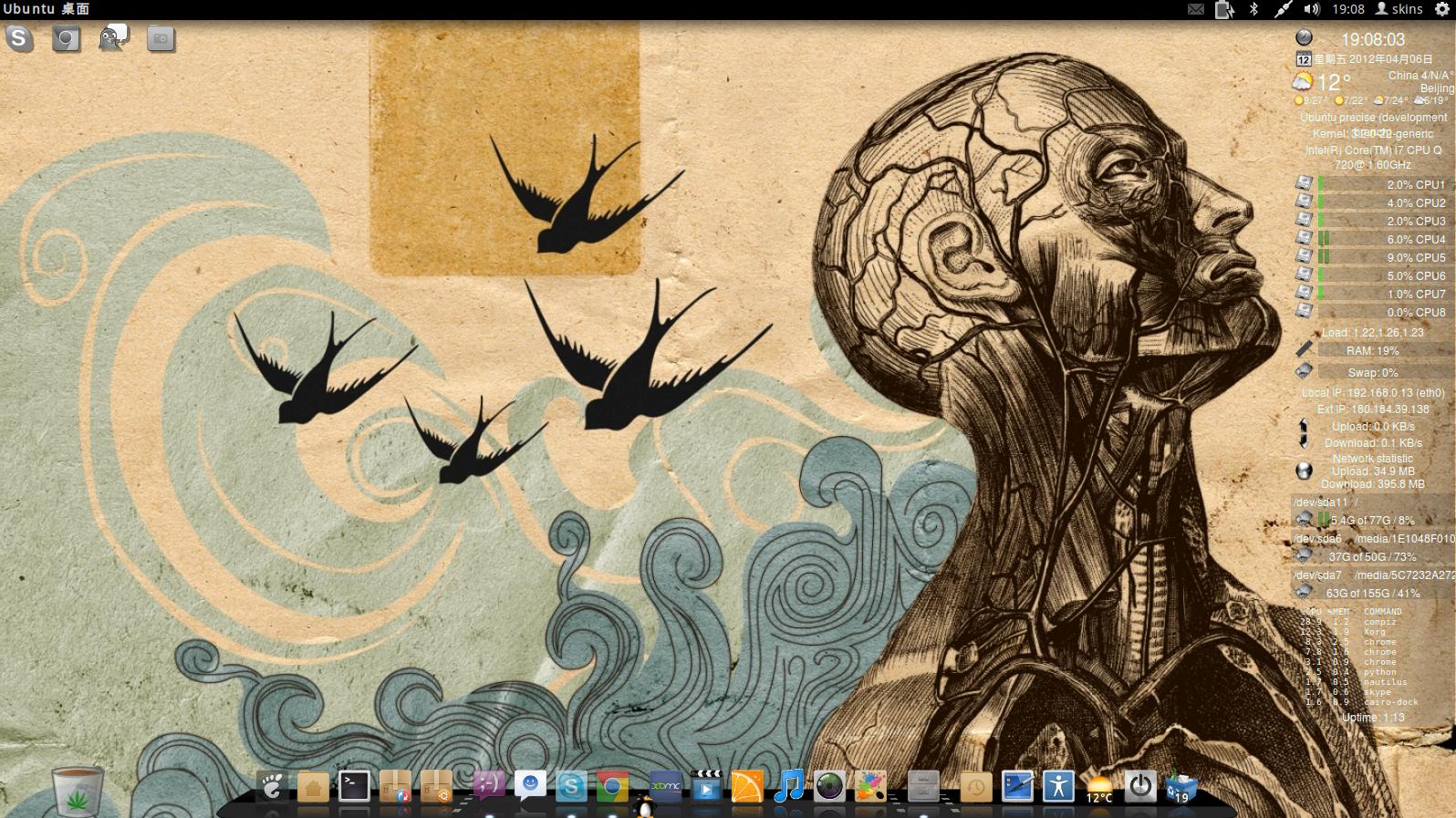The image size is (1456, 818).
Task: Open the desktop appearance settings icon
Action: pos(1017,786)
